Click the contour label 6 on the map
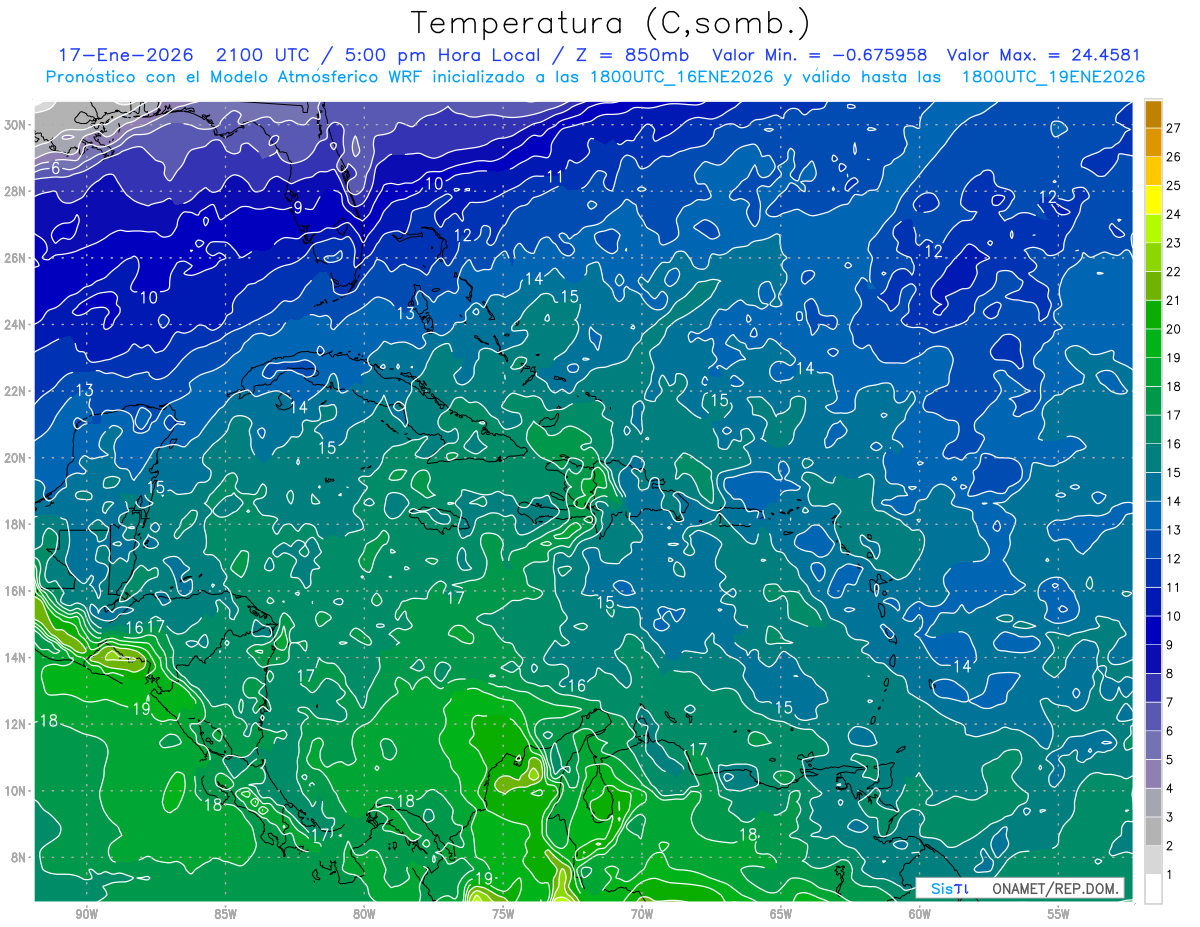Viewport: 1200px width, 927px height. pyautogui.click(x=56, y=168)
